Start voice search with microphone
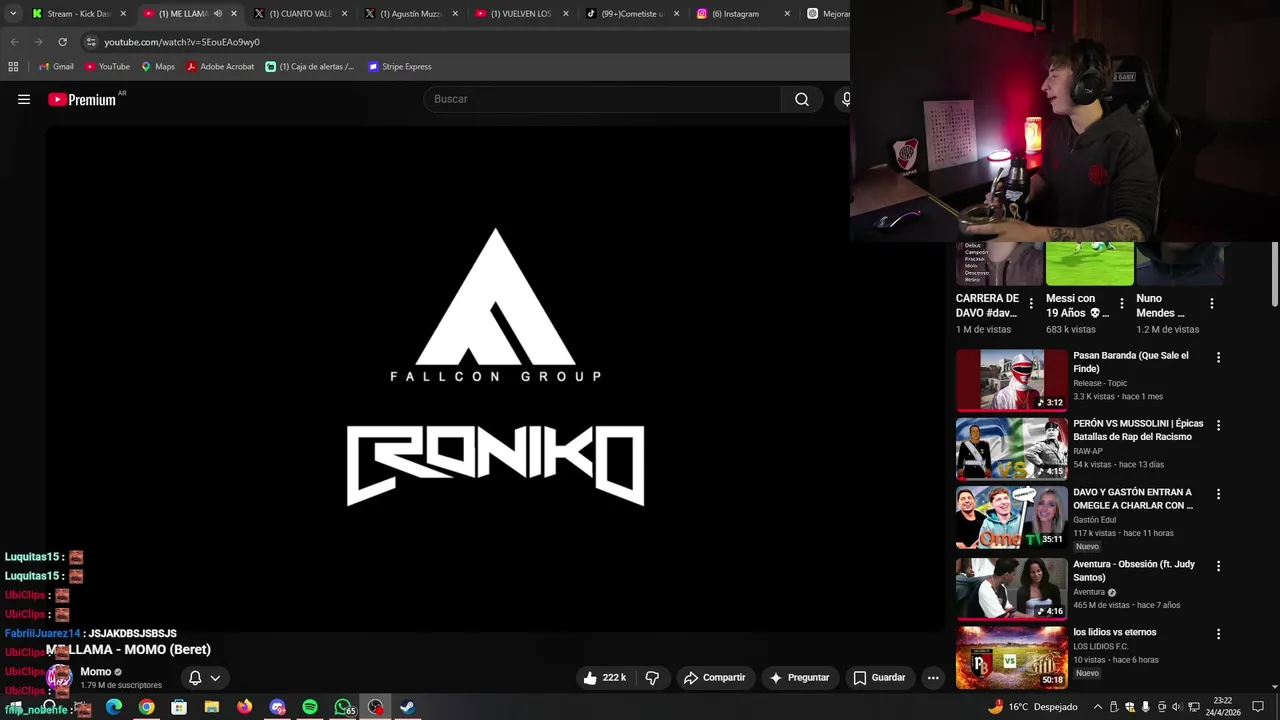Screen dimensions: 1280x720 [845, 99]
